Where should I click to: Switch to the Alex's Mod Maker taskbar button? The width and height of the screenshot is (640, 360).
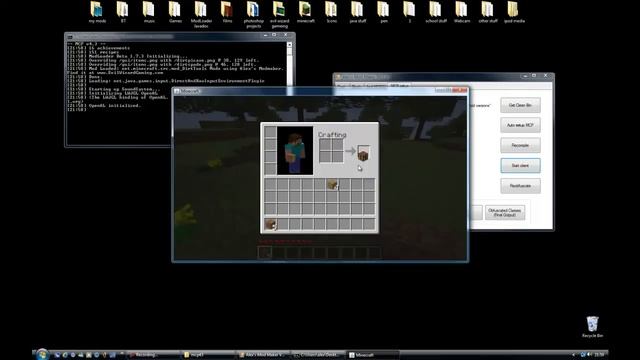[263, 355]
